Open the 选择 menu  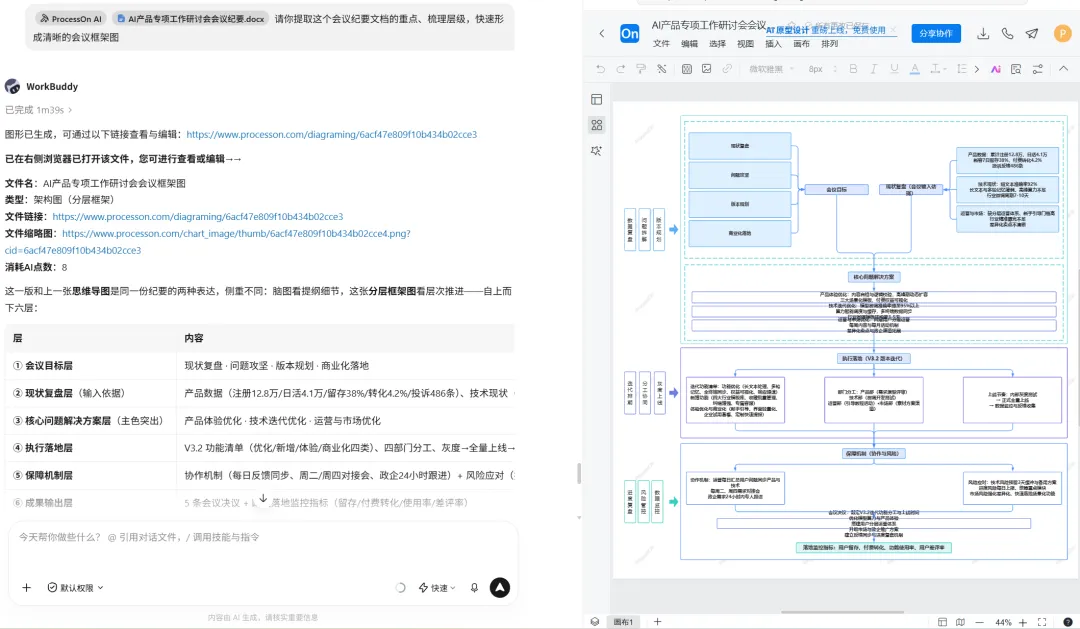point(718,43)
